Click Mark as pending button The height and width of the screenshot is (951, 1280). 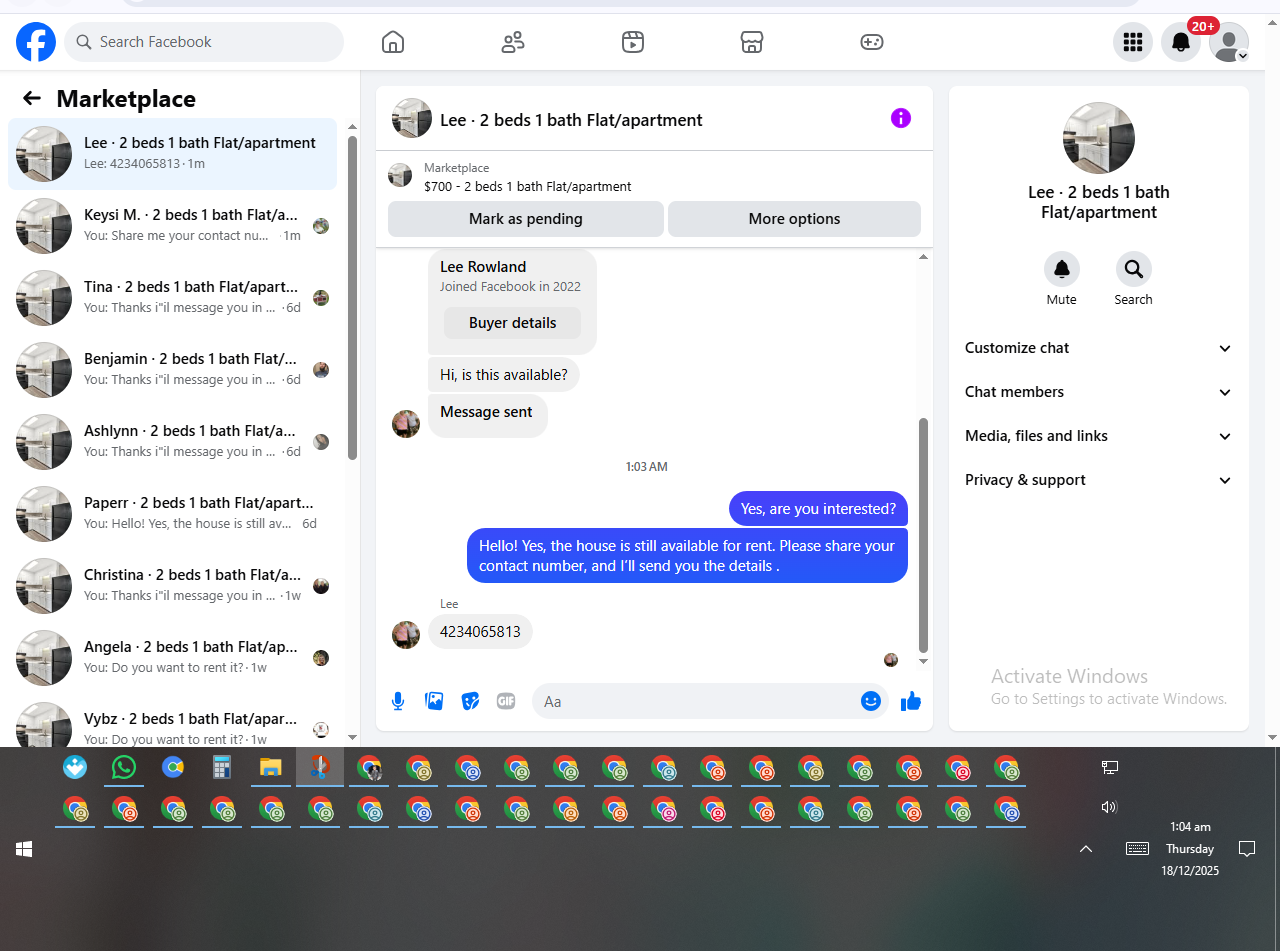[526, 219]
